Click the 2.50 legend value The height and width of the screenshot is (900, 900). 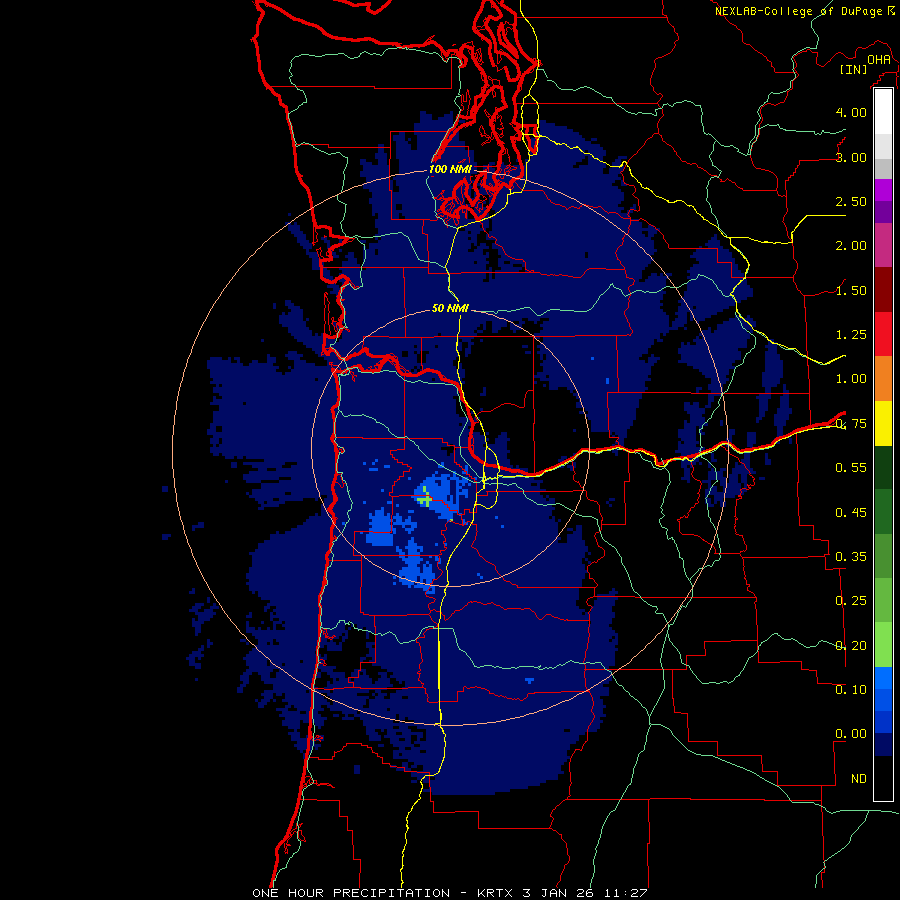(851, 201)
